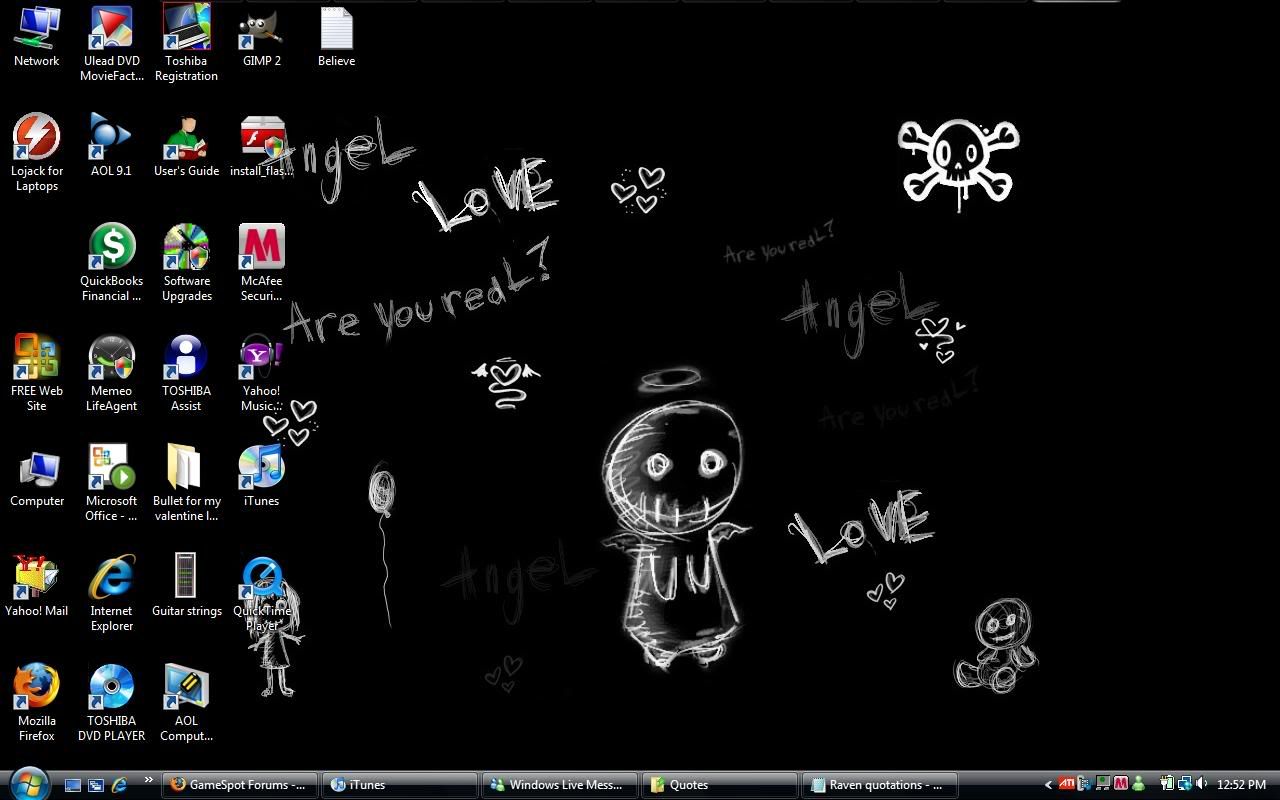Launch the AOL 9.1 shortcut
The height and width of the screenshot is (800, 1280).
[x=111, y=145]
